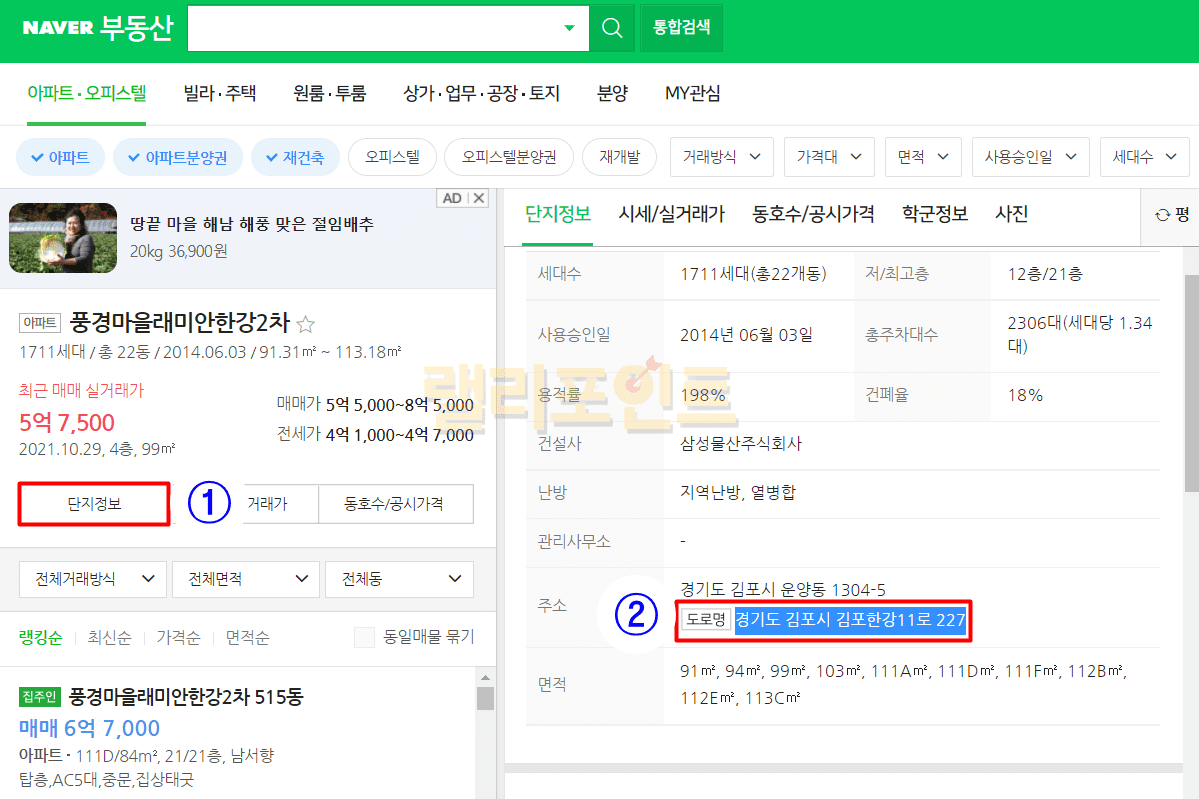Click the NAVER 부동산 logo
Image resolution: width=1199 pixels, height=799 pixels.
97,27
